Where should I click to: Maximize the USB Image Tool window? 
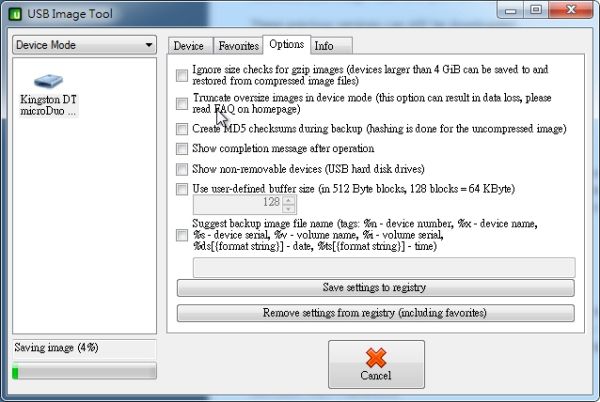(536, 10)
